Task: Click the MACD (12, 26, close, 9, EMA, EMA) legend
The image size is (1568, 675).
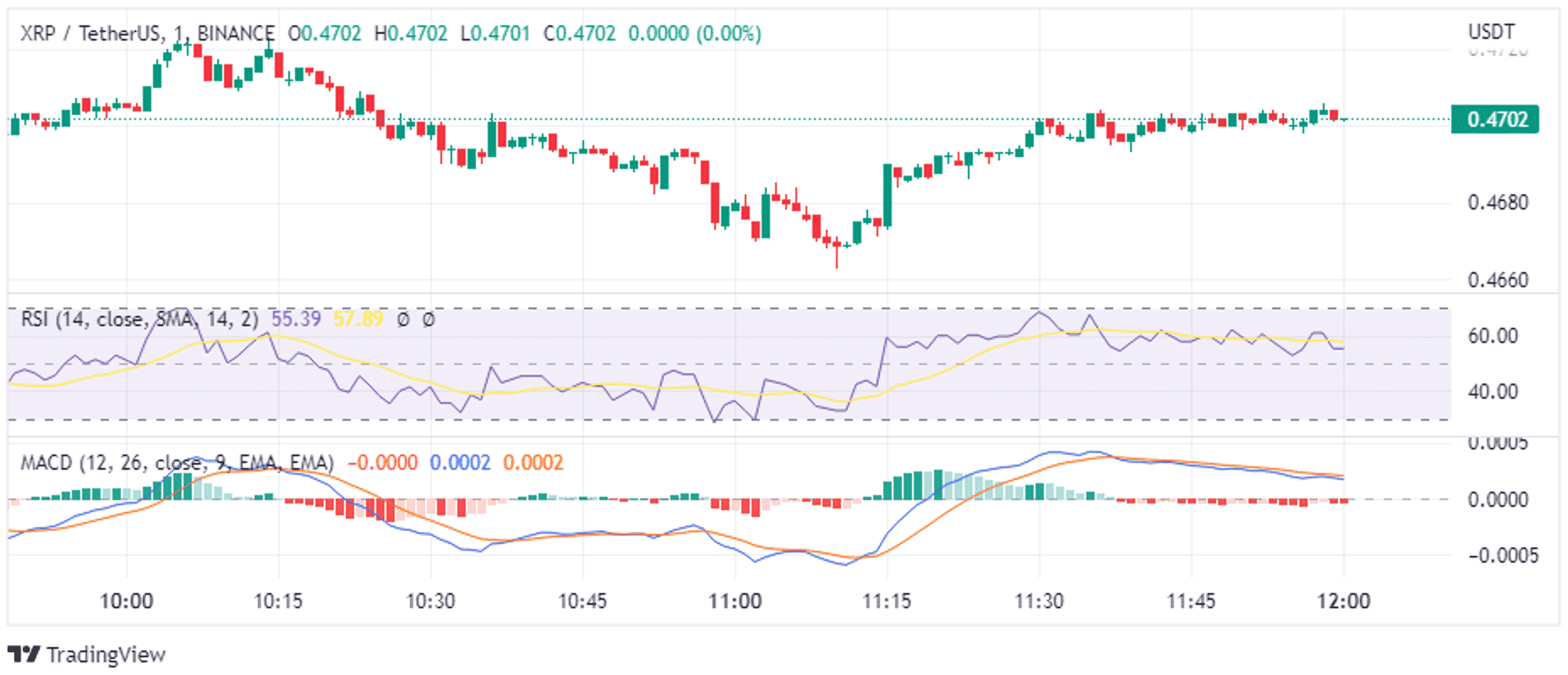Action: [178, 463]
